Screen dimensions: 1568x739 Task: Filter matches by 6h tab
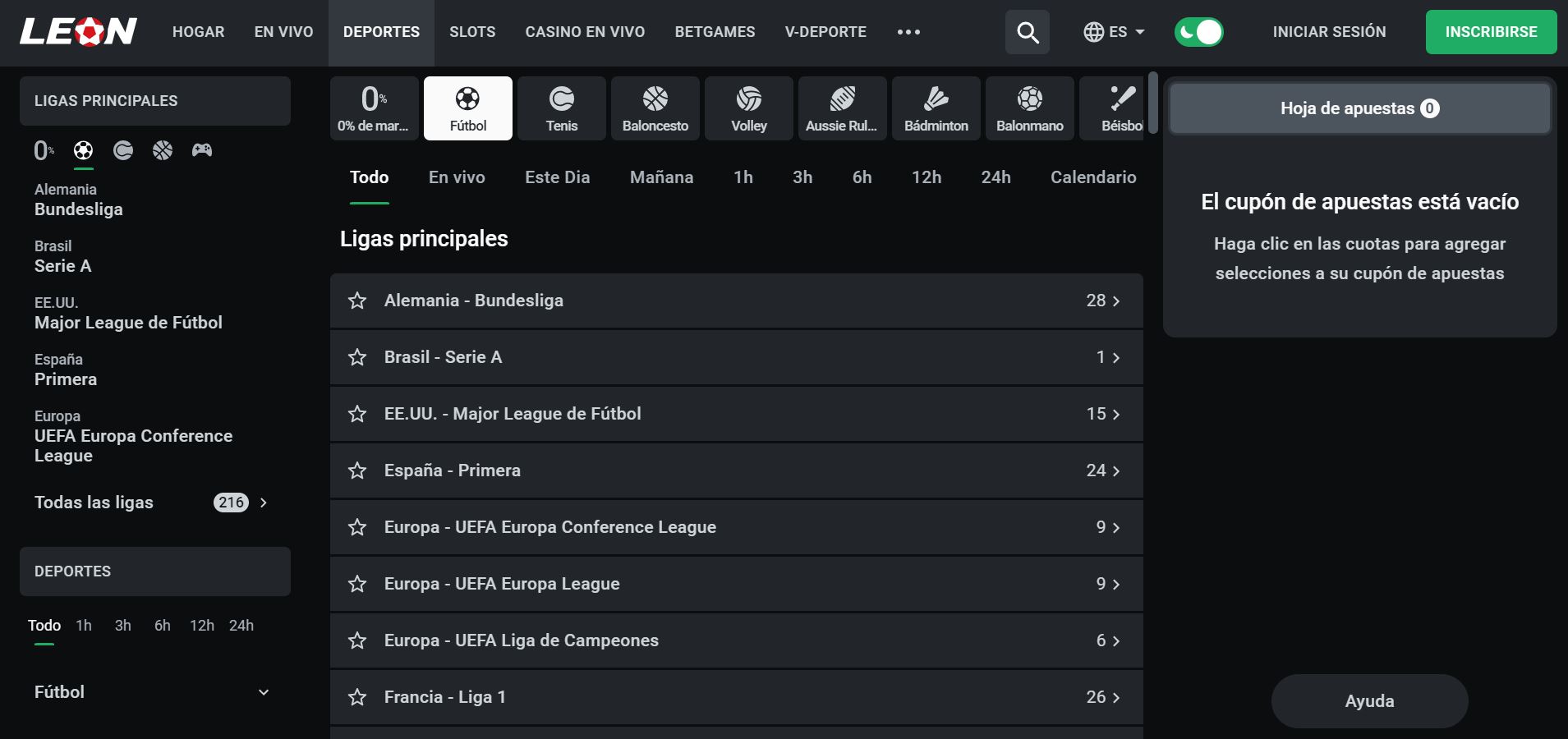(862, 177)
